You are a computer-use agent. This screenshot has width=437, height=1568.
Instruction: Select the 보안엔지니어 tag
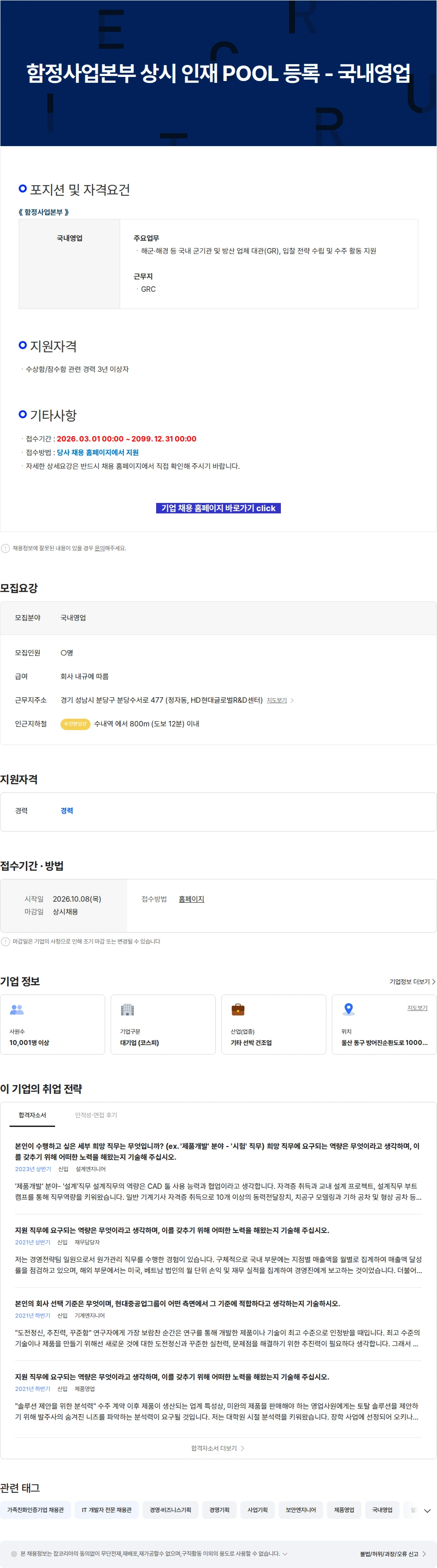coord(301,1510)
